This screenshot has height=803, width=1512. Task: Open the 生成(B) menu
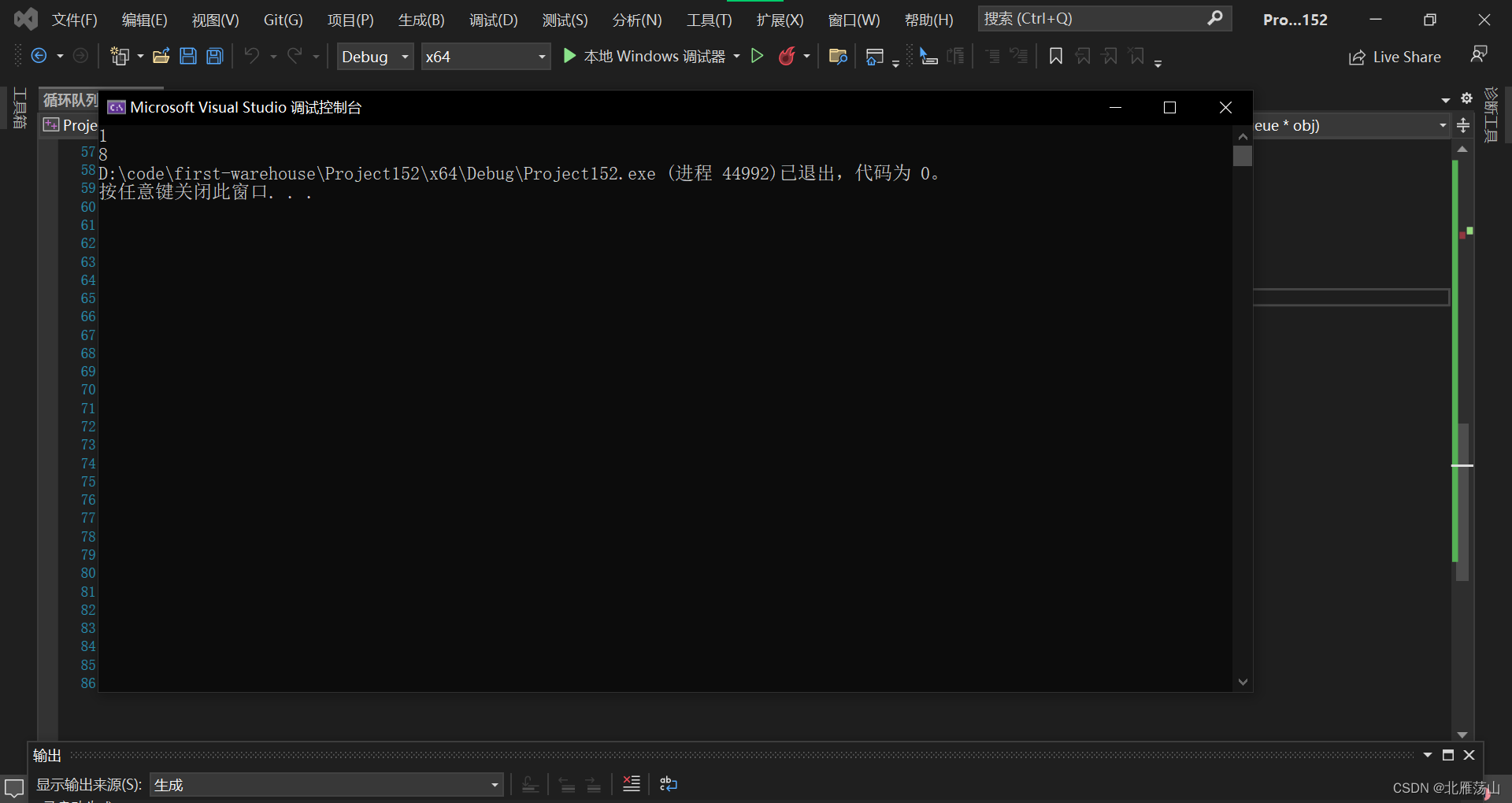click(x=421, y=20)
